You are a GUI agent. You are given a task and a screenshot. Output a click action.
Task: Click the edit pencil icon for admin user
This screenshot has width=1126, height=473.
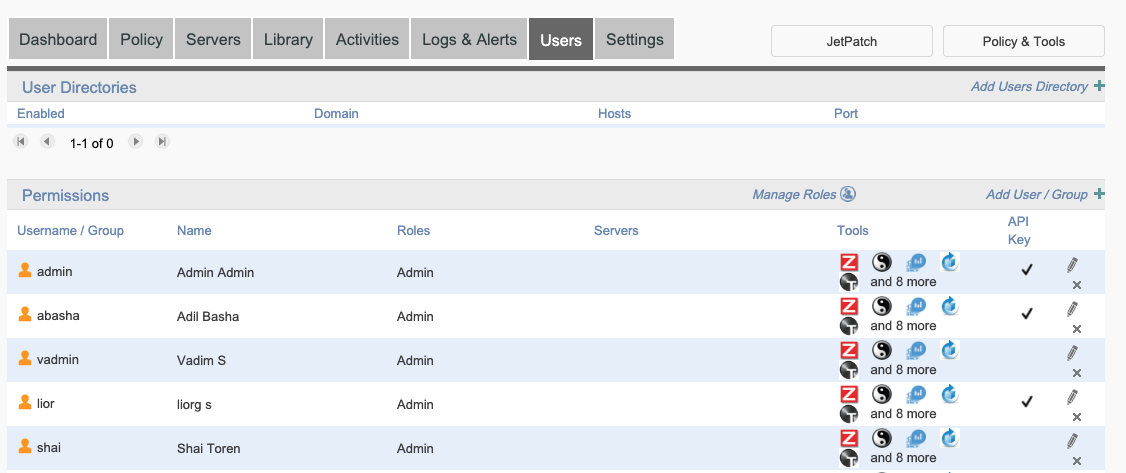pyautogui.click(x=1072, y=265)
